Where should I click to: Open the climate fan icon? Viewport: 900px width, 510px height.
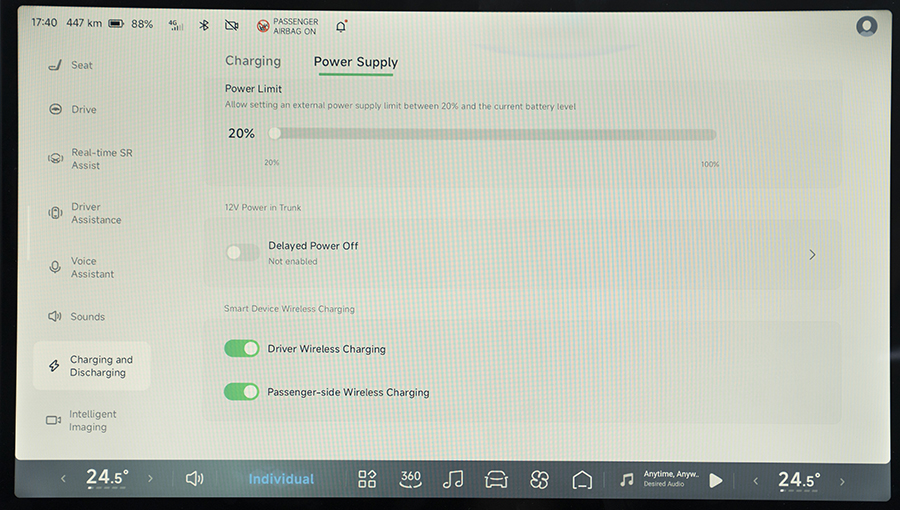[x=540, y=479]
